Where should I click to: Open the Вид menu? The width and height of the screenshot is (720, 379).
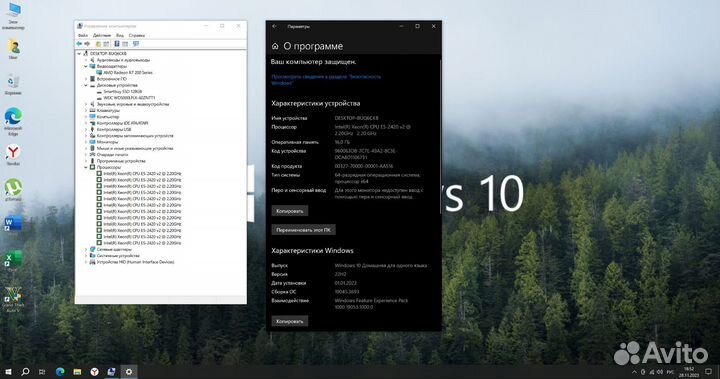[119, 35]
